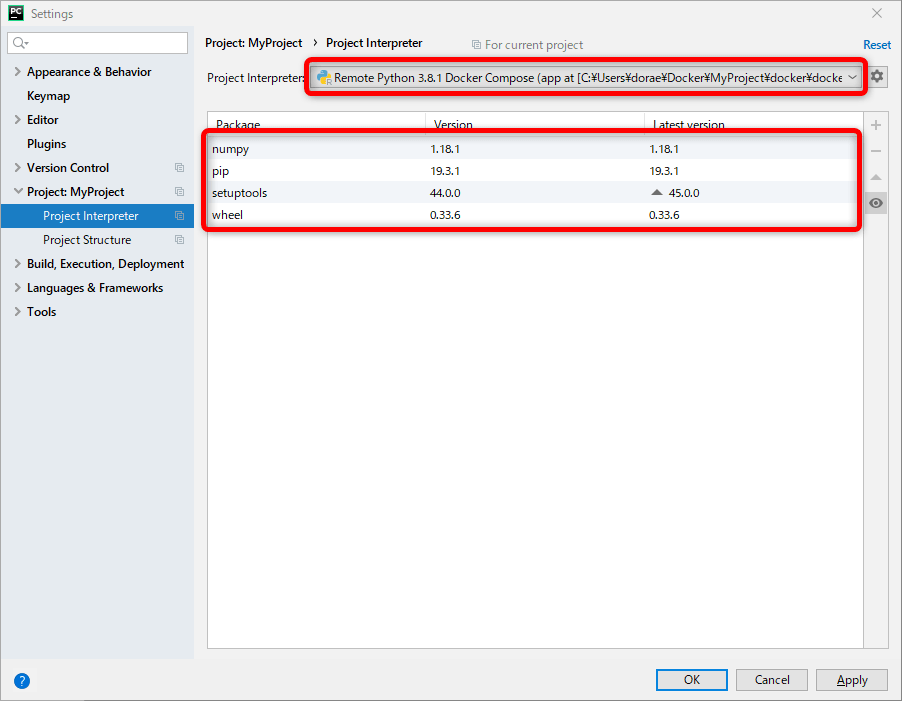Select the setuptools package row
This screenshot has height=701, width=902.
534,193
